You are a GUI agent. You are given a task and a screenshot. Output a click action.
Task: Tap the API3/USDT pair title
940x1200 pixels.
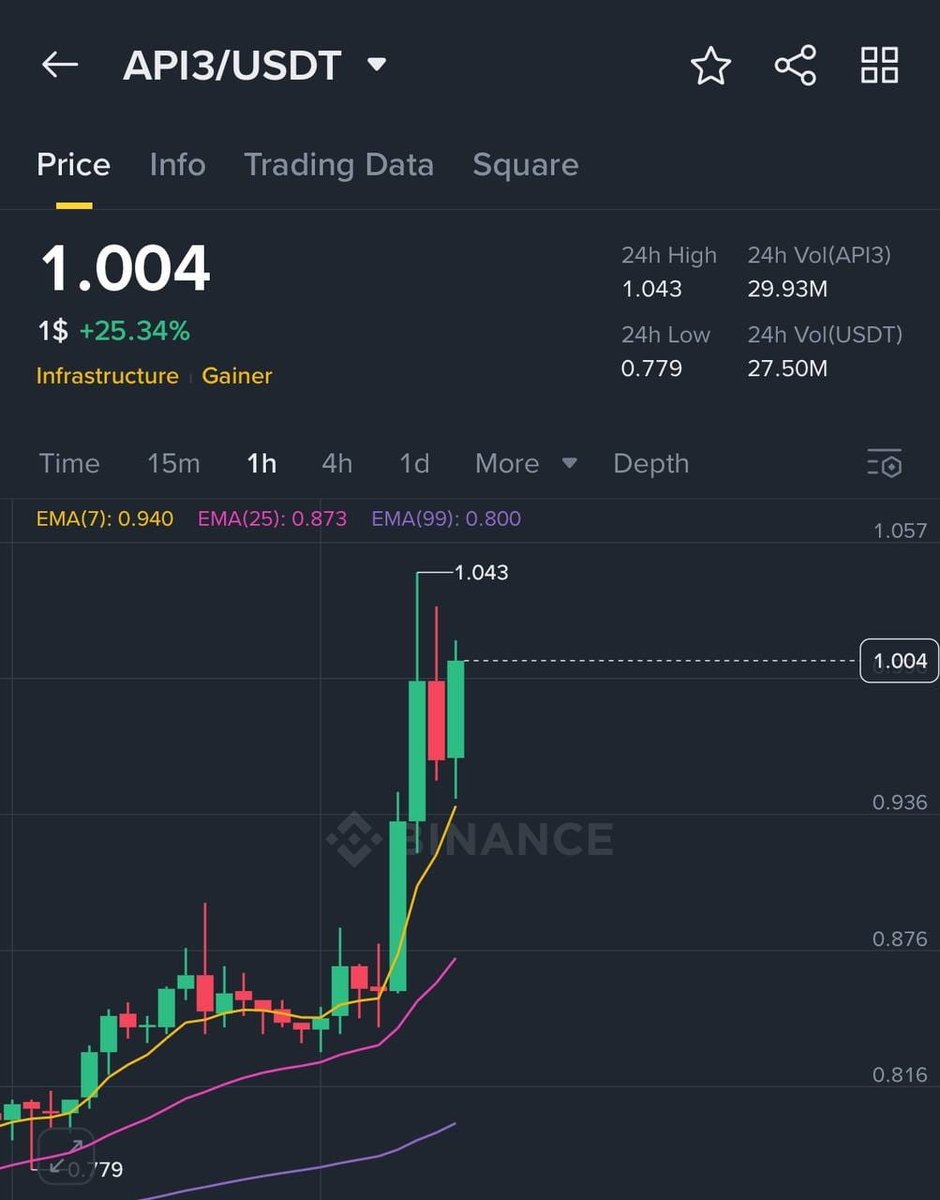click(232, 66)
